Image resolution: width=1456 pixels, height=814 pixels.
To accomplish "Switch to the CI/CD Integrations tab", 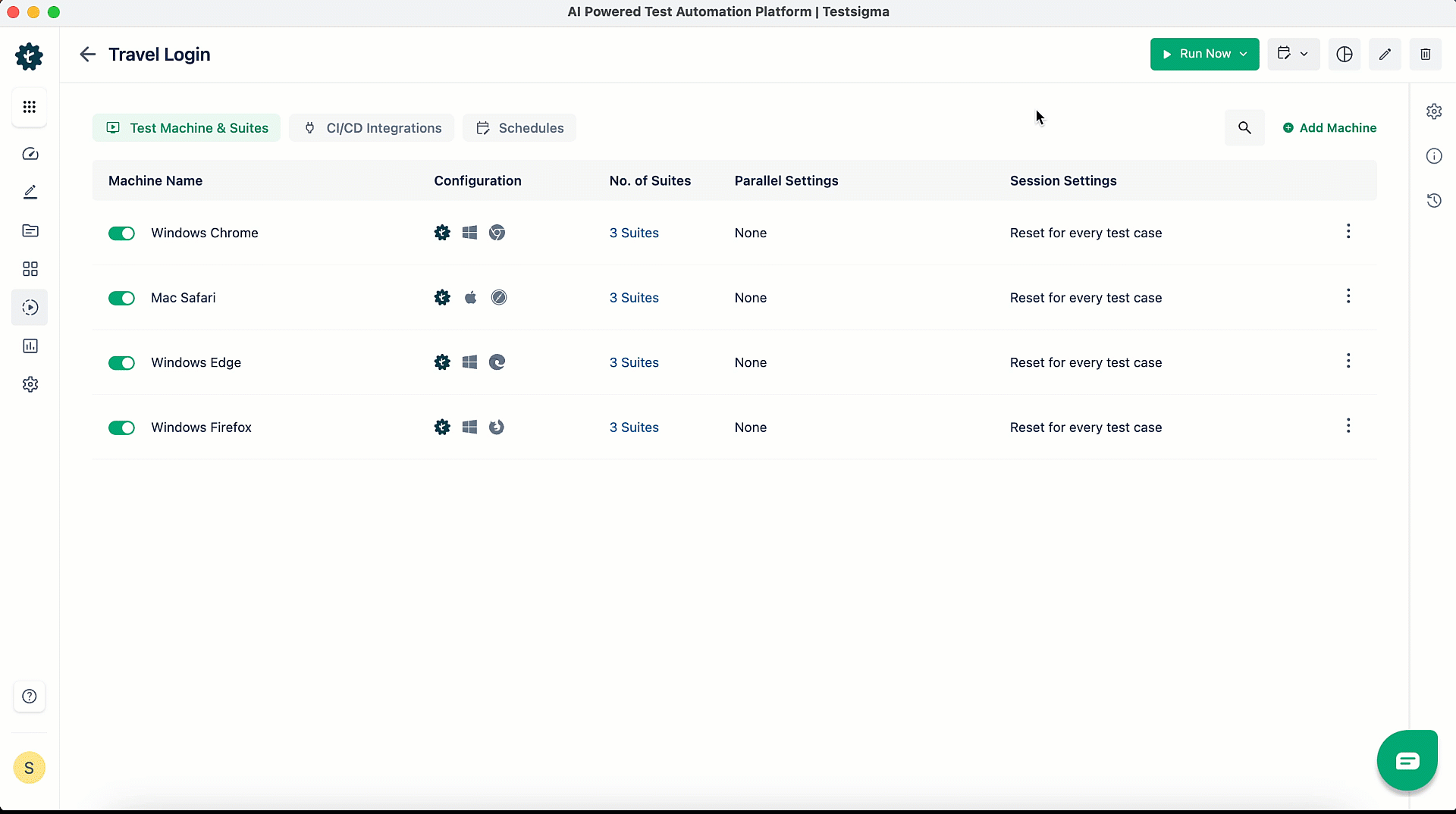I will pos(372,128).
